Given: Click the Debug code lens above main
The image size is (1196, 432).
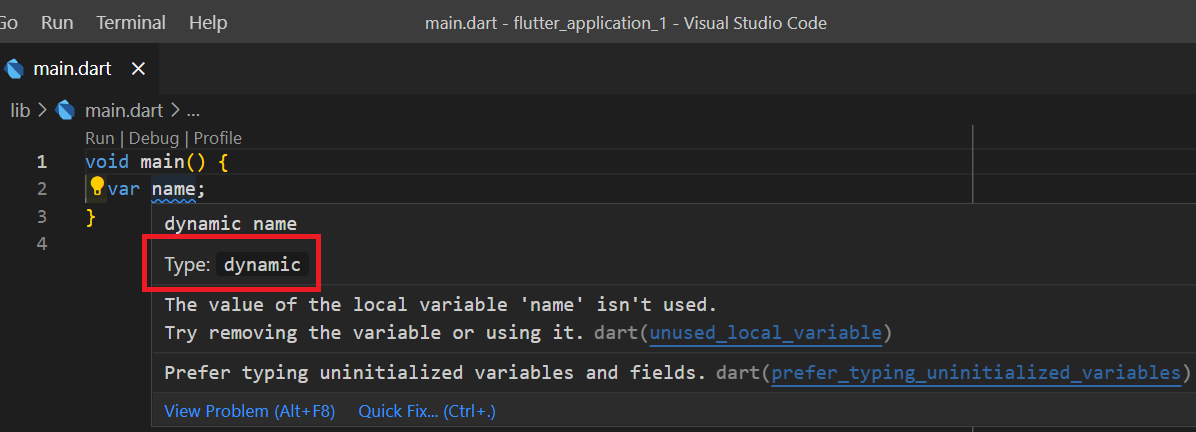Looking at the screenshot, I should coord(153,138).
